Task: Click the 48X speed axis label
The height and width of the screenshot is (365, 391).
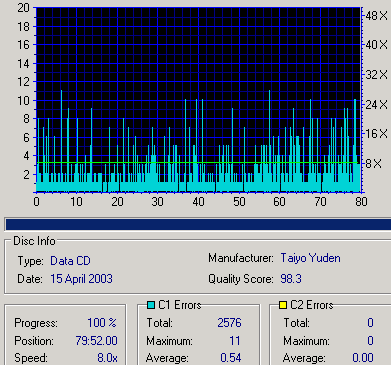Action: coord(377,16)
